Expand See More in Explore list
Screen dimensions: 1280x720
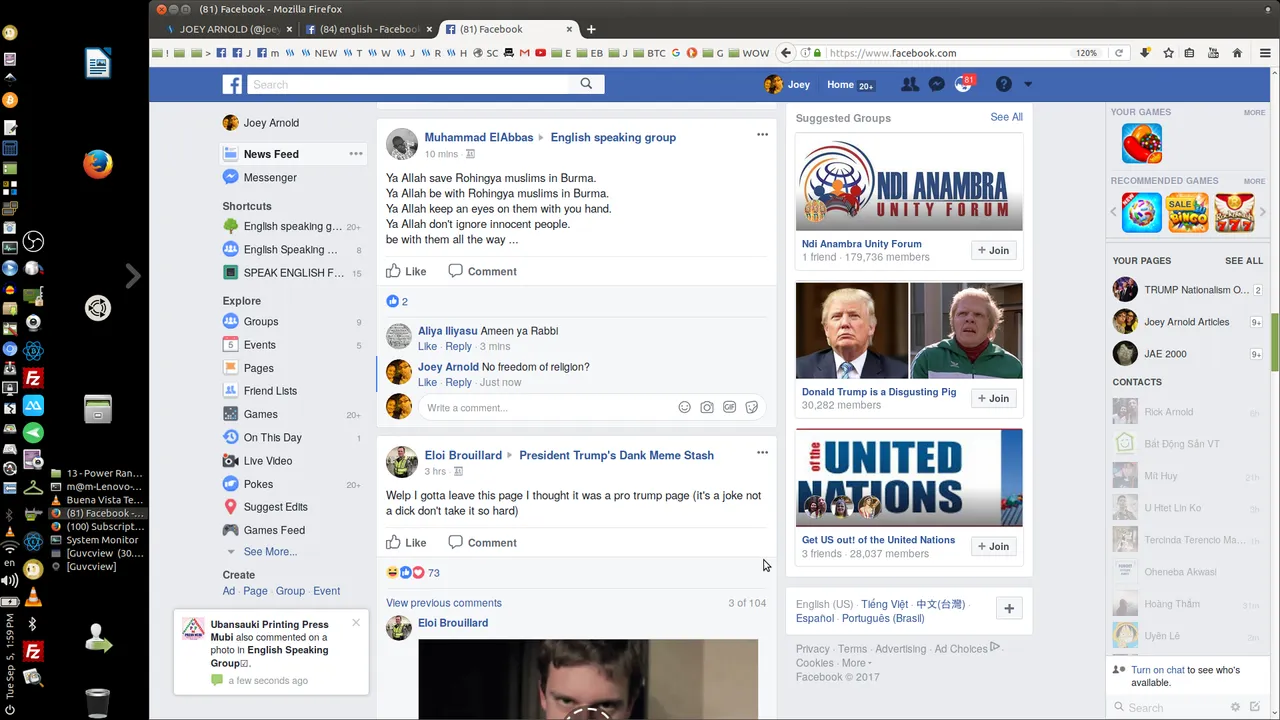tap(270, 552)
